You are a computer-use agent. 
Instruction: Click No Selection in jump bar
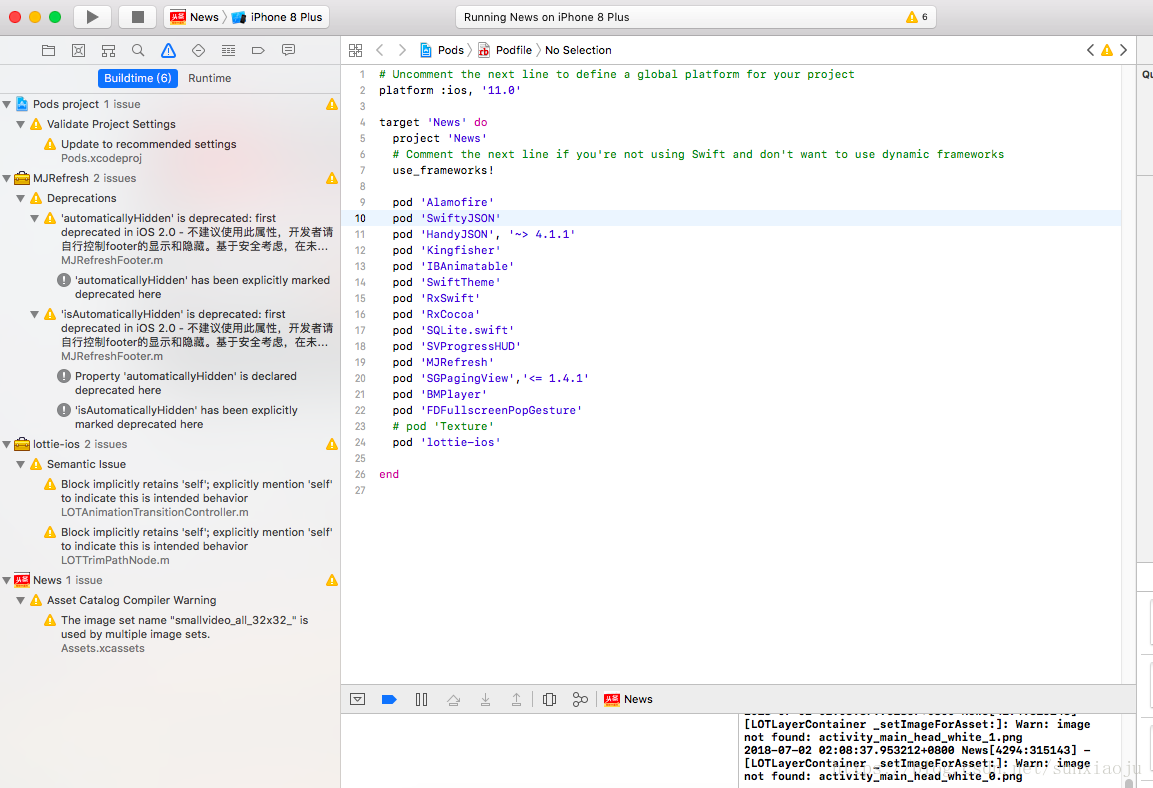(578, 50)
